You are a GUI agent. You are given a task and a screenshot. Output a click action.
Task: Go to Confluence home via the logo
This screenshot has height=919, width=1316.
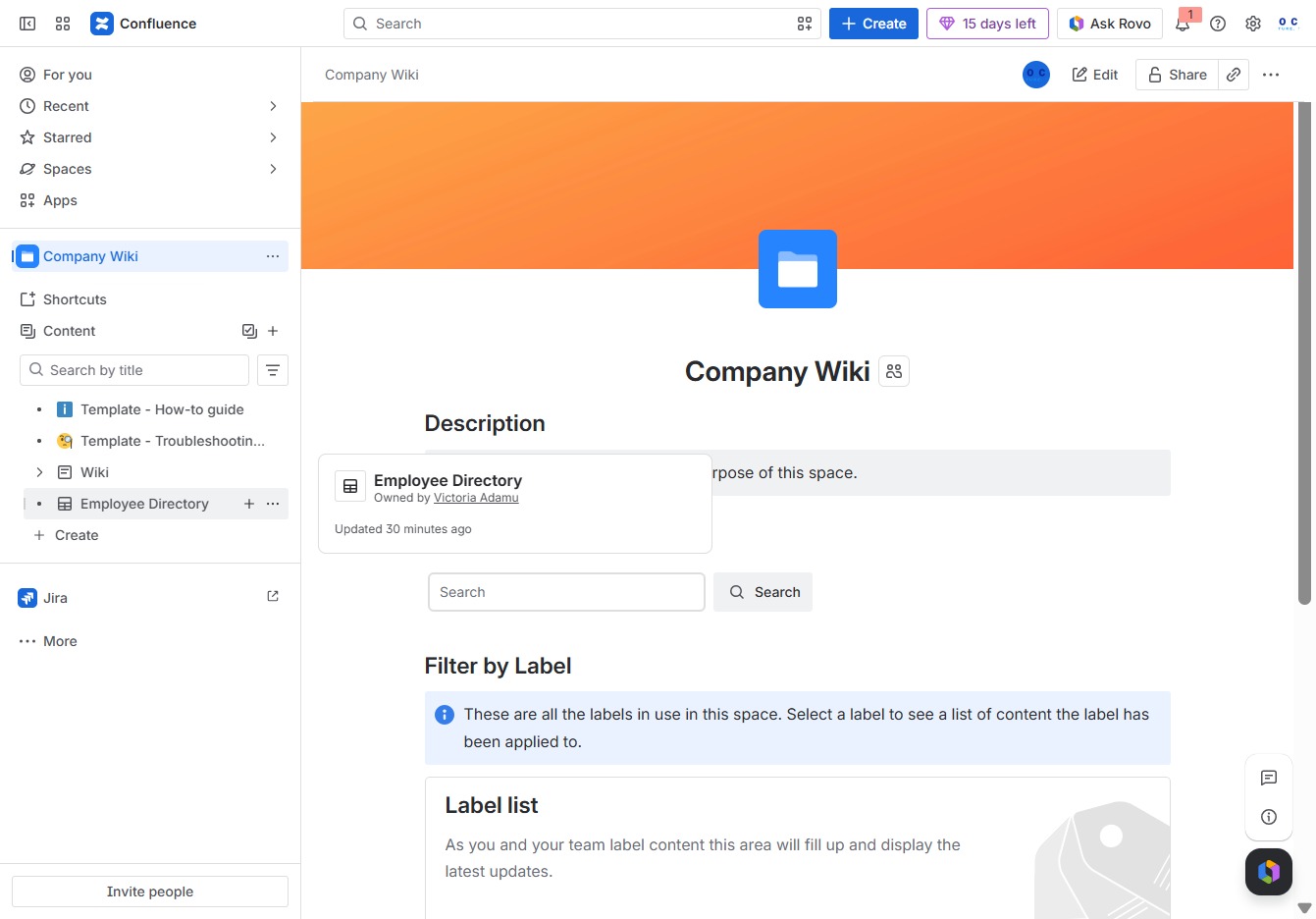pyautogui.click(x=143, y=24)
